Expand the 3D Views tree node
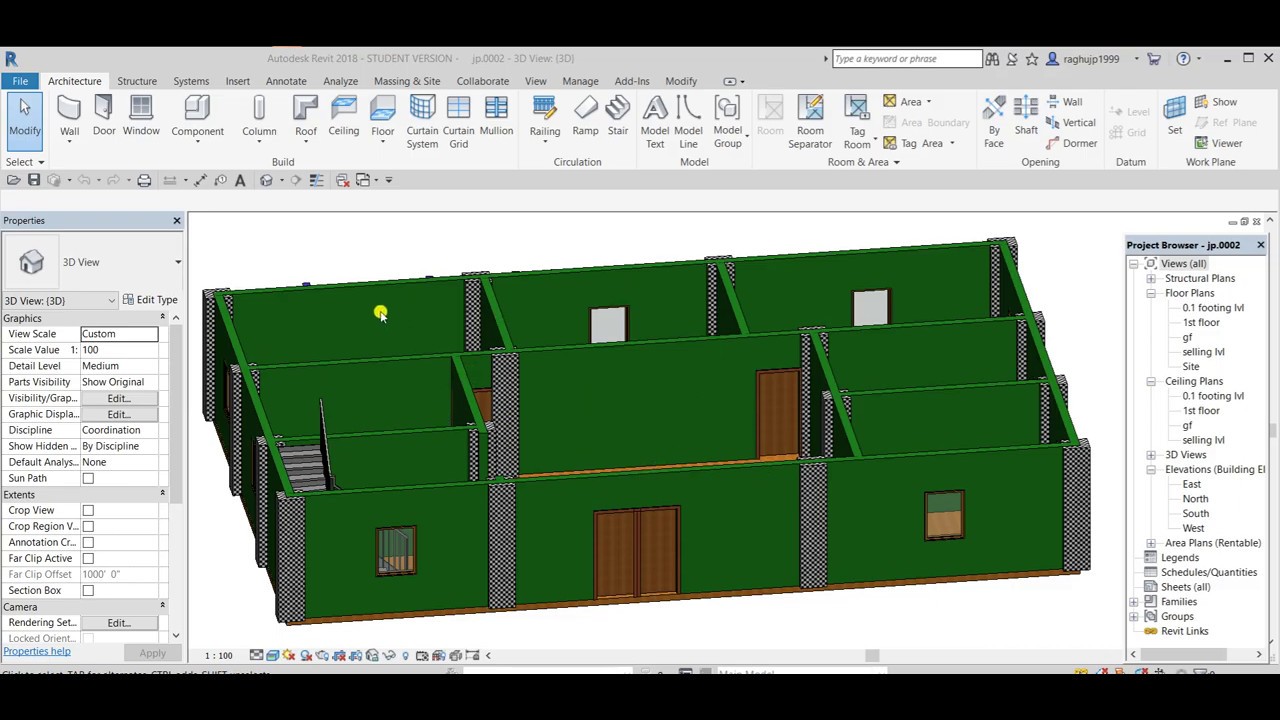The height and width of the screenshot is (720, 1280). [1151, 455]
